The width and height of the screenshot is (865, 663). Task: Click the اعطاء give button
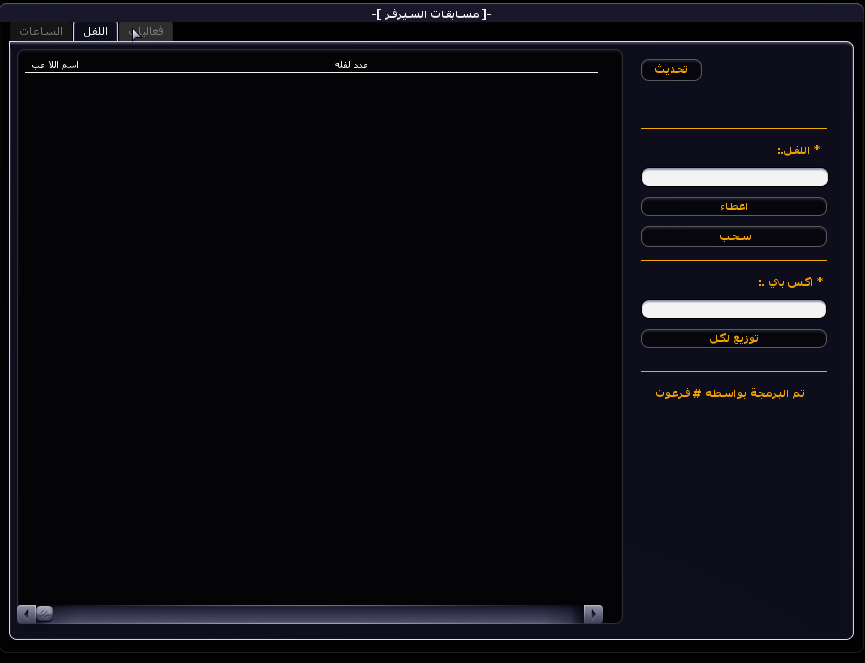click(733, 207)
